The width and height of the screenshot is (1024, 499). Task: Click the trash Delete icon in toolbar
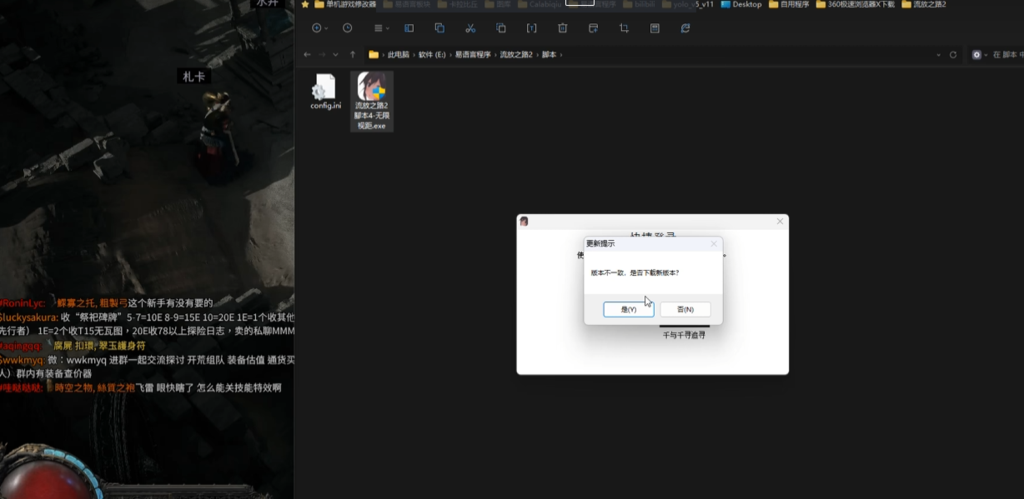(562, 28)
